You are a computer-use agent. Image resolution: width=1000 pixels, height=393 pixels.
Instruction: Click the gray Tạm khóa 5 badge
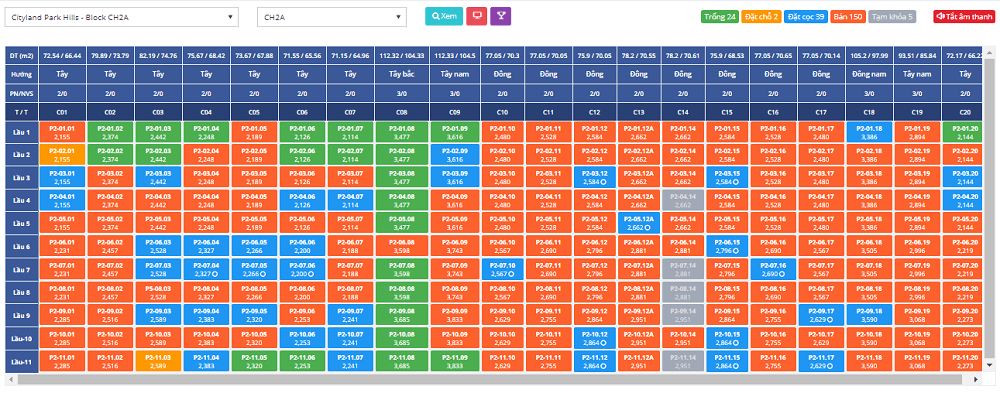point(891,17)
